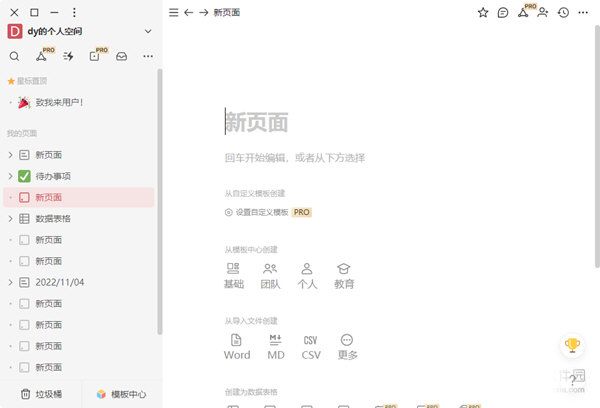Screen dimensions: 600x408
Task: Open the page graph PRO icon in header
Action: [x=523, y=13]
